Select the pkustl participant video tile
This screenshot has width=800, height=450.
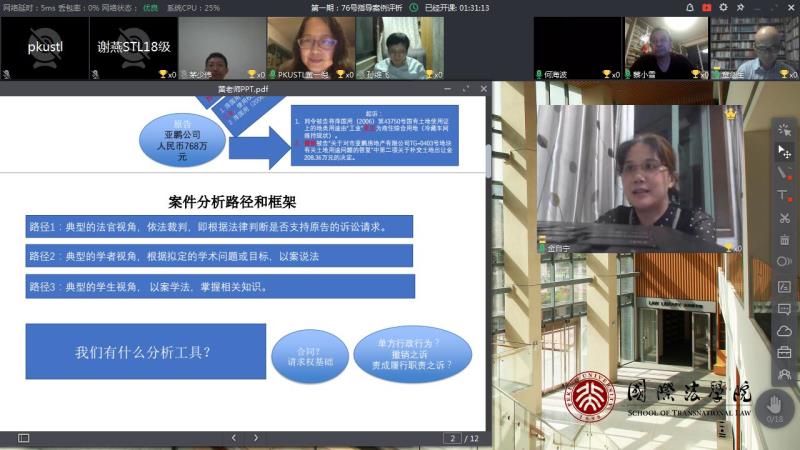44,49
